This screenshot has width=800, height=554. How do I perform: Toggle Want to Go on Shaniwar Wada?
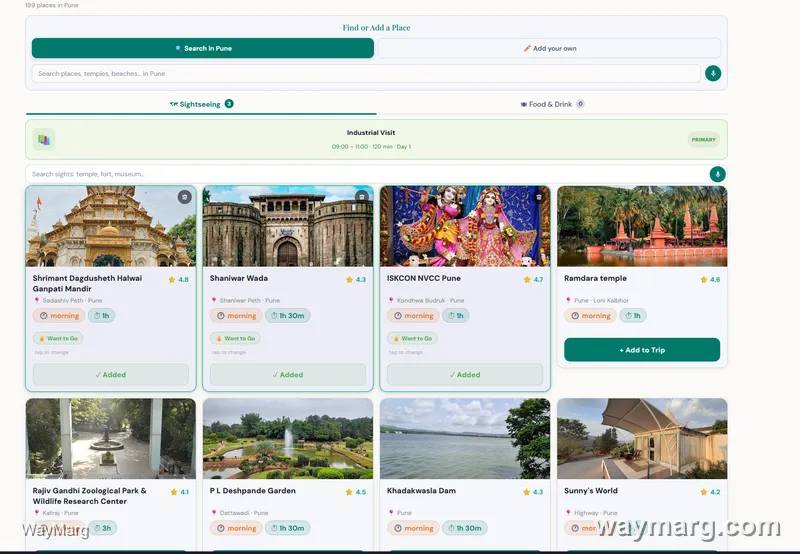click(x=235, y=338)
